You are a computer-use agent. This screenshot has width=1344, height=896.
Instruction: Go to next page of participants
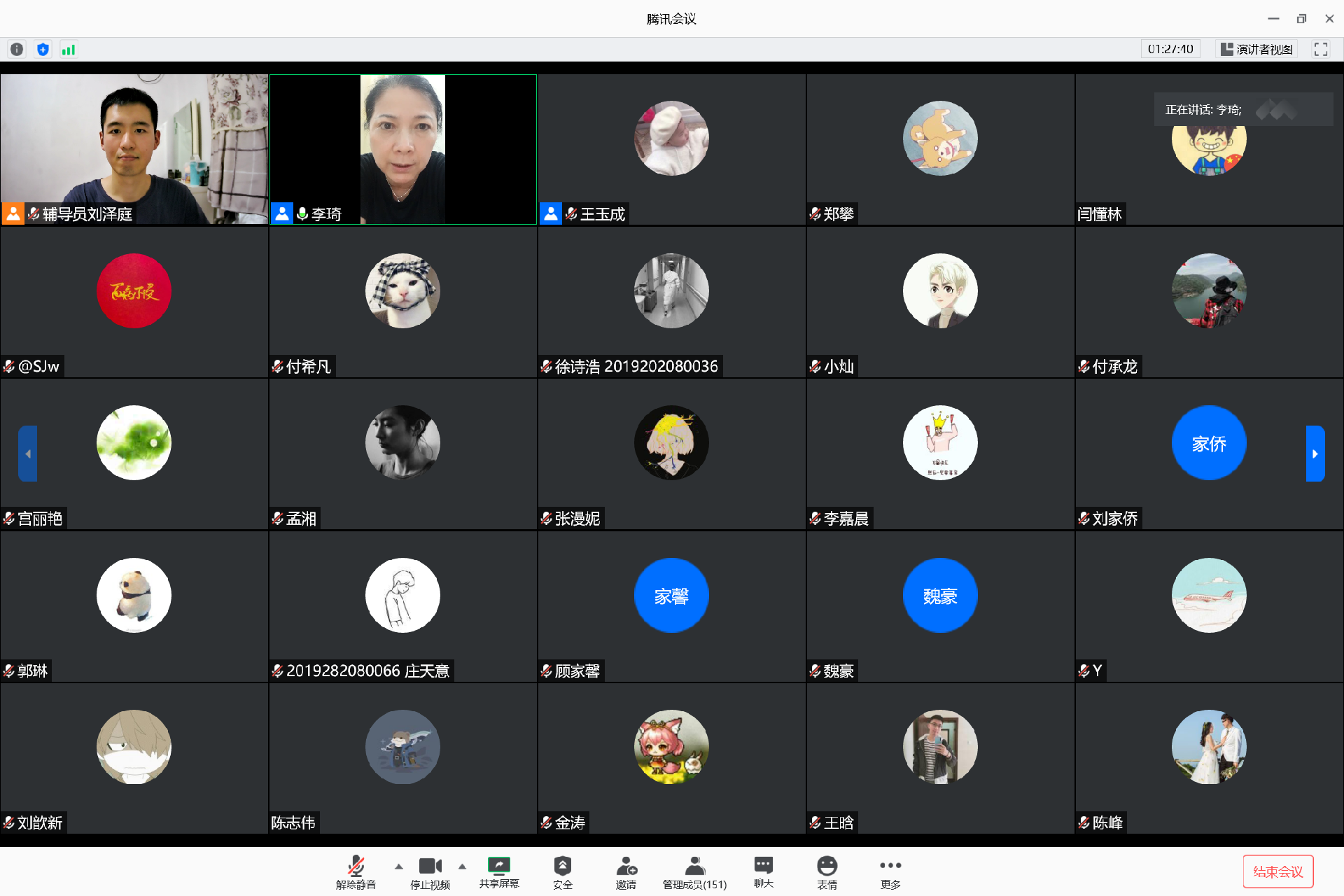point(1315,454)
